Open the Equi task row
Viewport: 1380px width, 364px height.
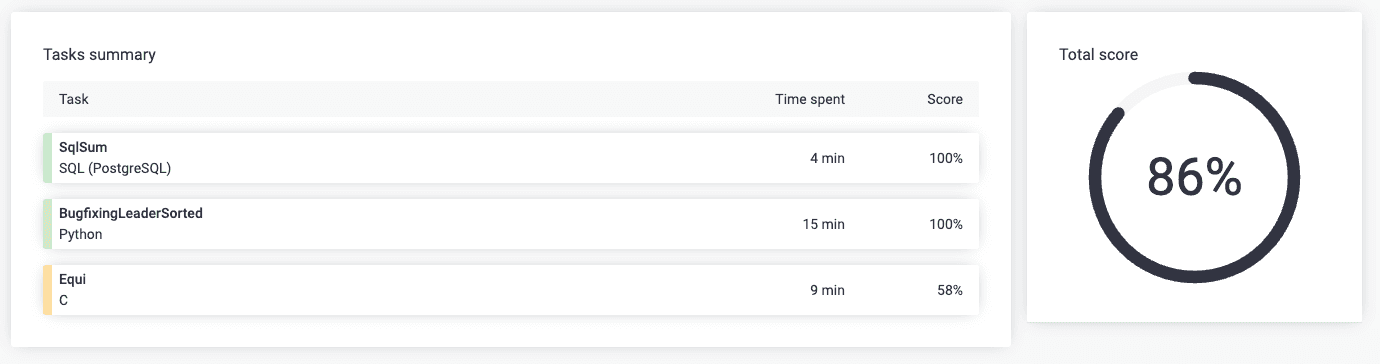tap(511, 290)
